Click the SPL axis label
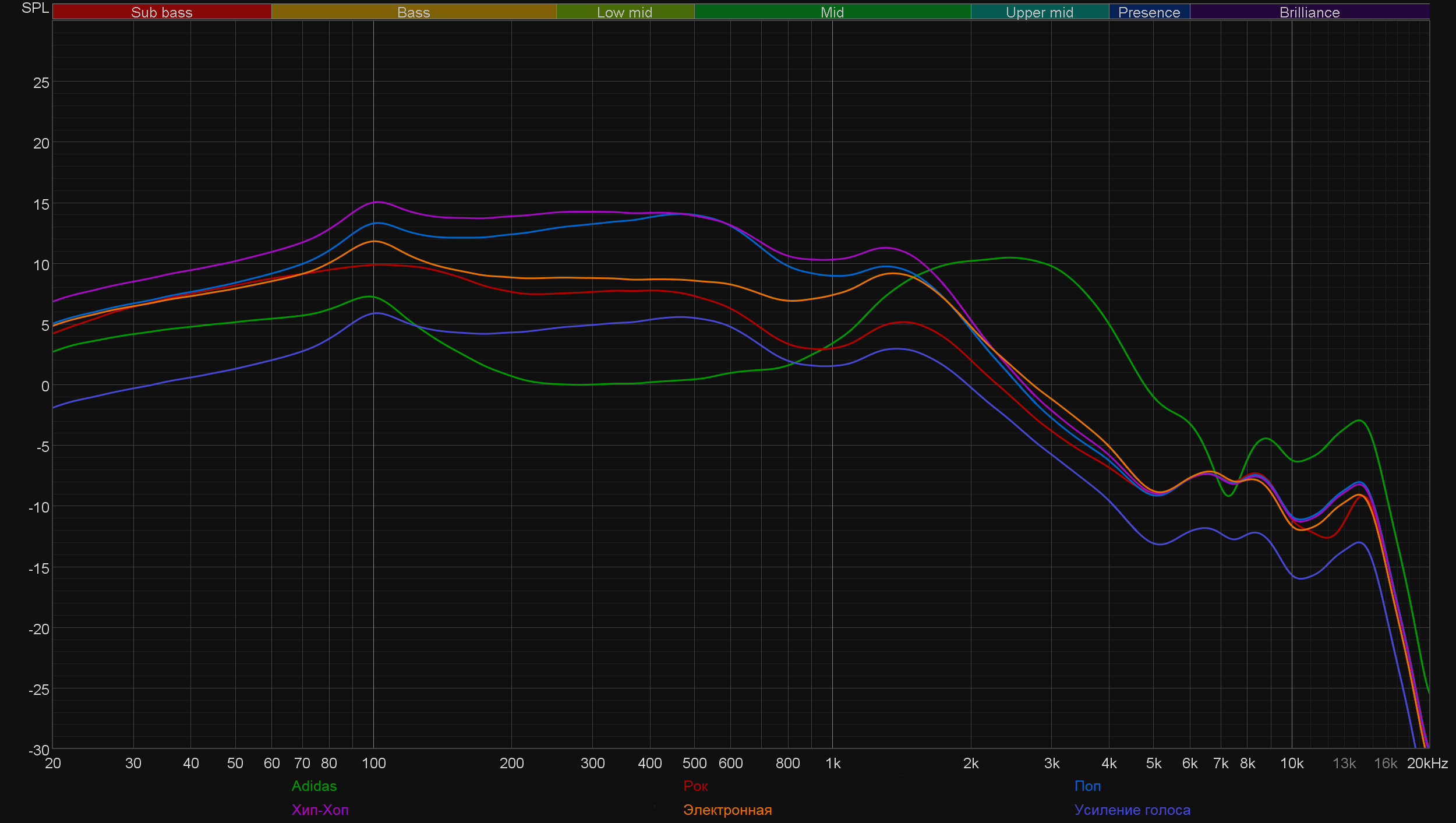This screenshot has width=1456, height=823. pos(35,8)
